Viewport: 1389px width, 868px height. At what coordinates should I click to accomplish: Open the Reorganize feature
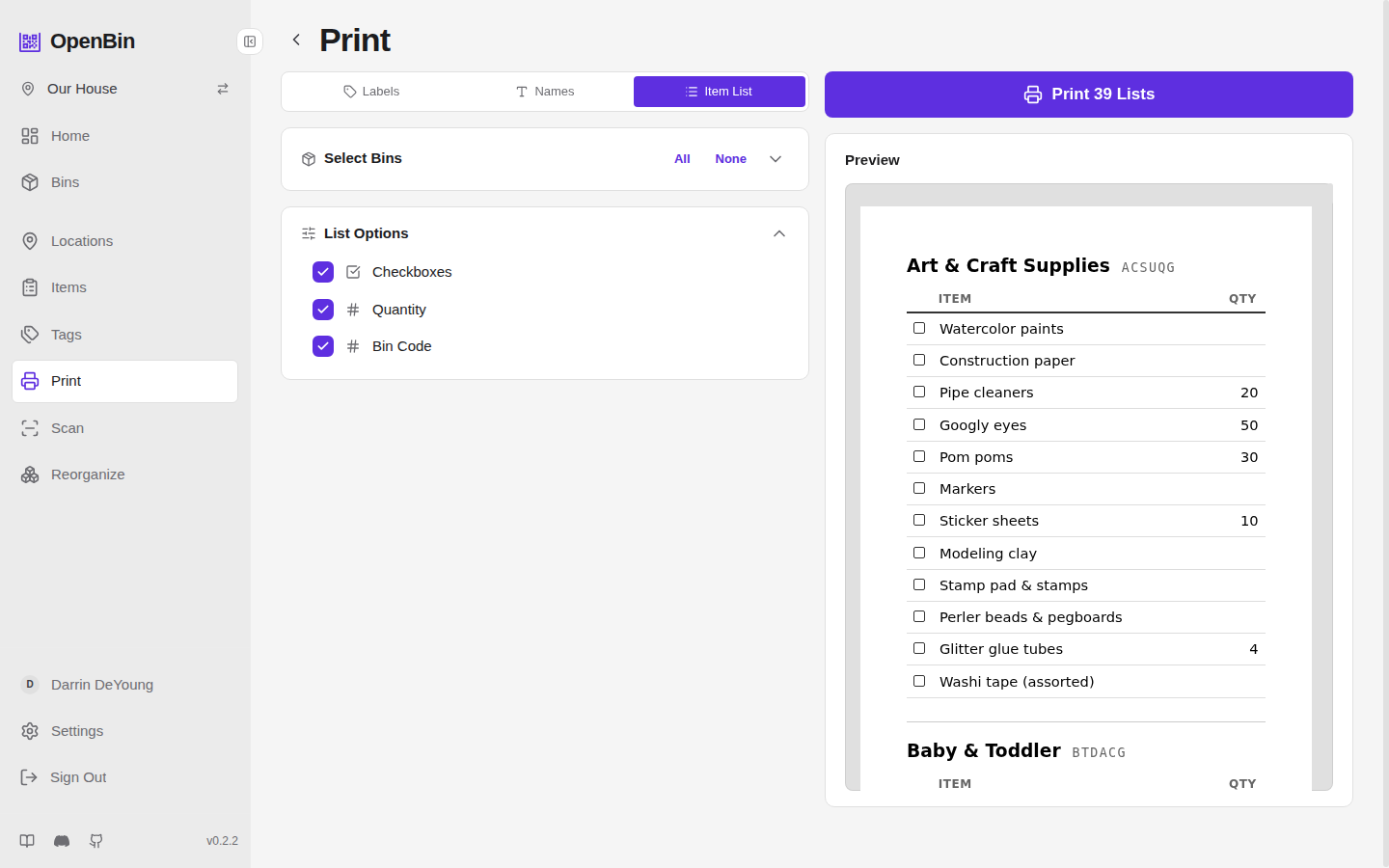pyautogui.click(x=87, y=474)
